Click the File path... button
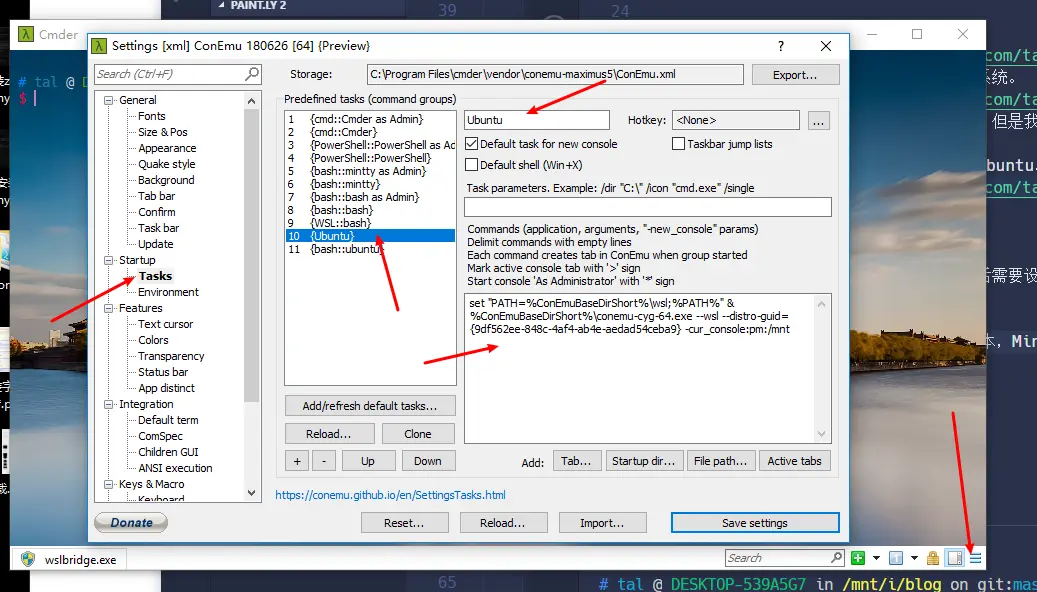Screen dimensions: 1037x592 click(x=720, y=461)
